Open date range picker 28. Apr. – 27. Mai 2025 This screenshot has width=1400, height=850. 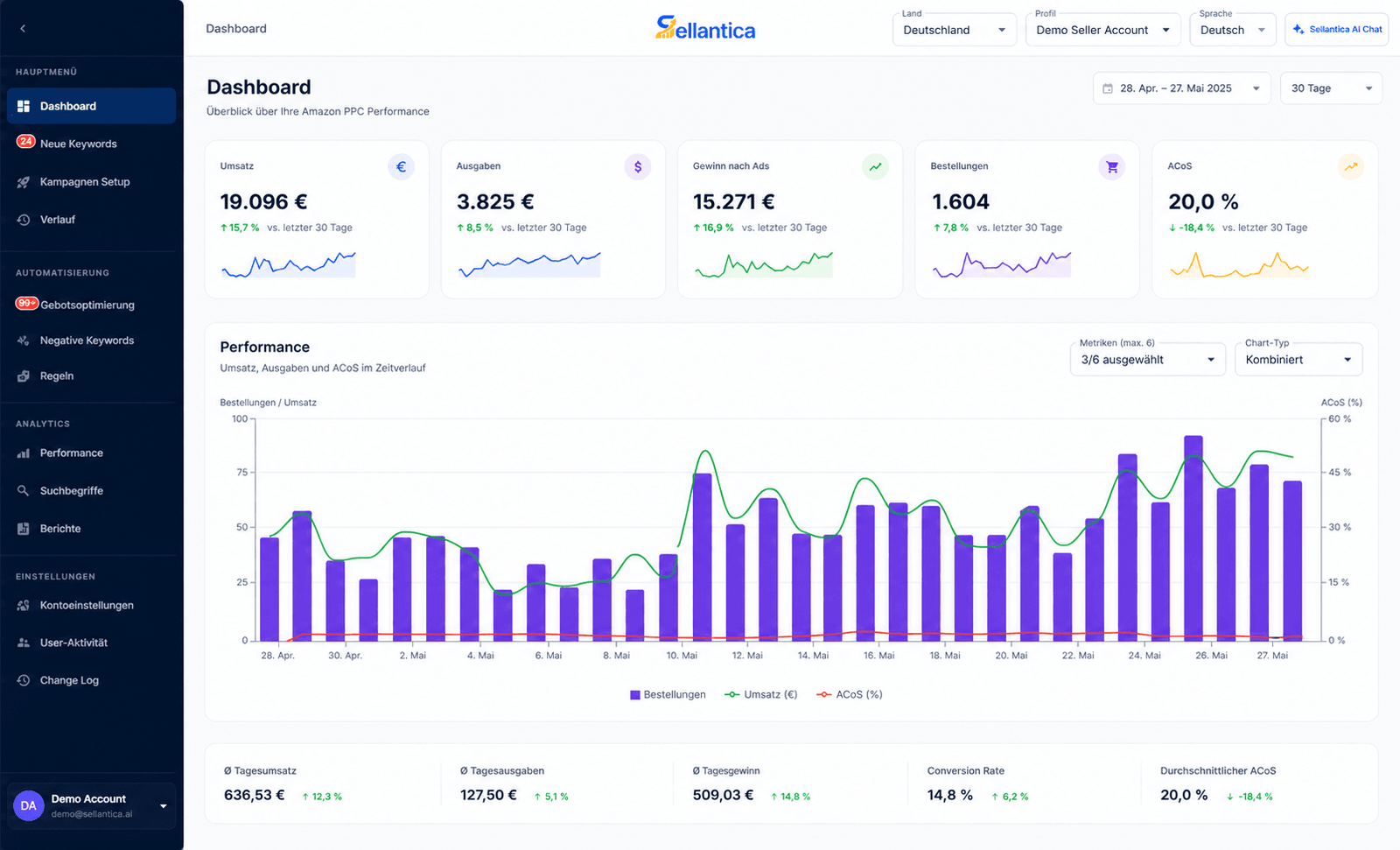click(x=1181, y=88)
